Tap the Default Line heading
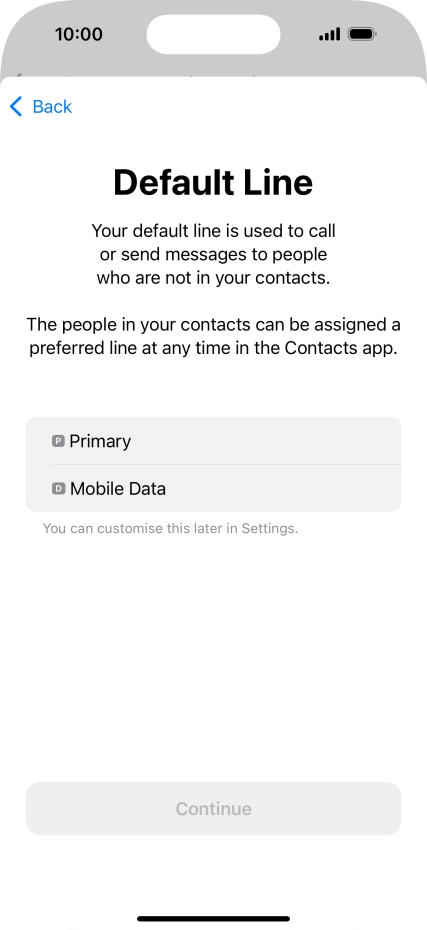Viewport: 427px width, 930px height. pyautogui.click(x=214, y=182)
